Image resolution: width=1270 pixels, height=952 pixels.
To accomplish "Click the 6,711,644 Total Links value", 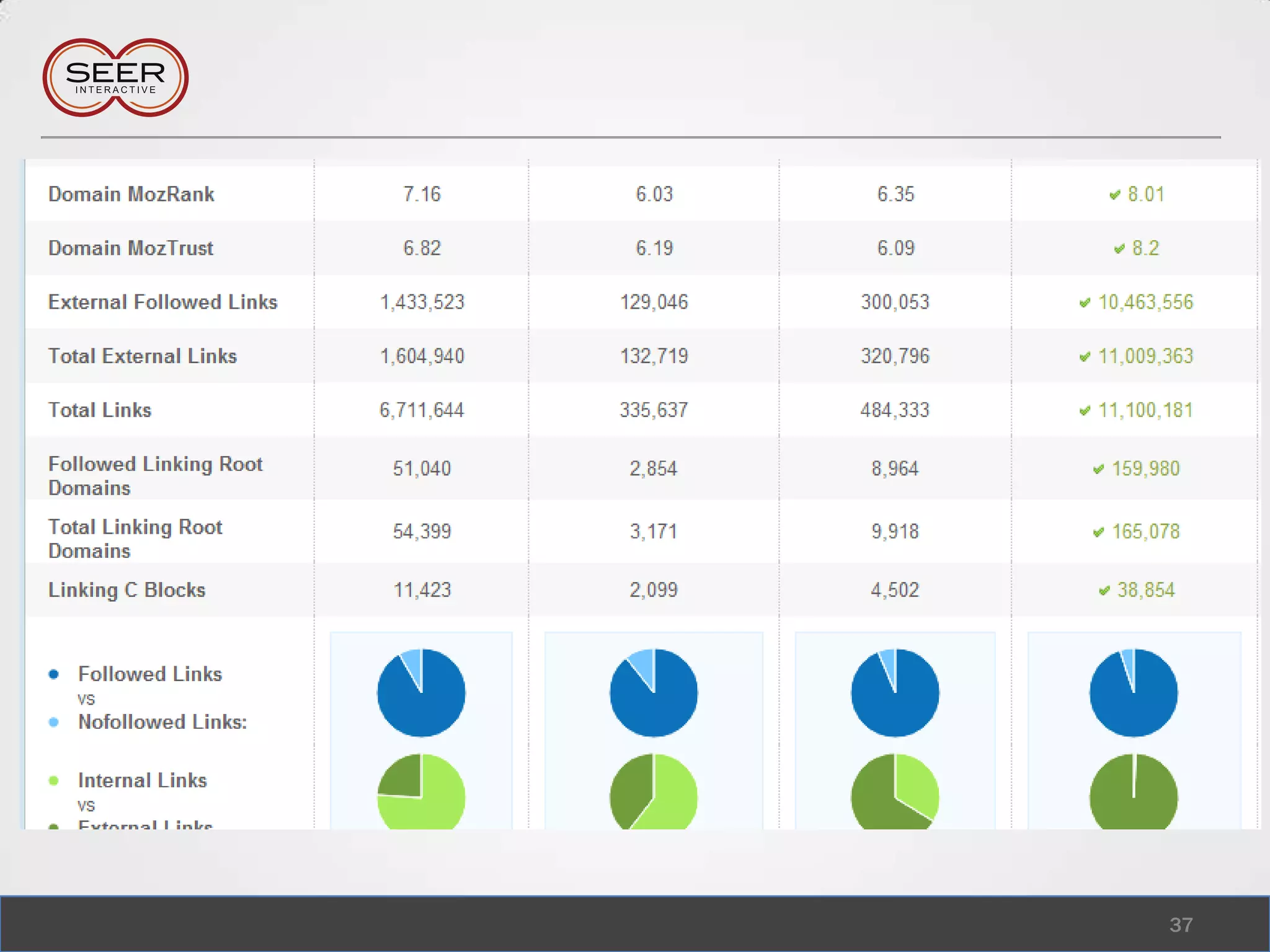I will (422, 410).
